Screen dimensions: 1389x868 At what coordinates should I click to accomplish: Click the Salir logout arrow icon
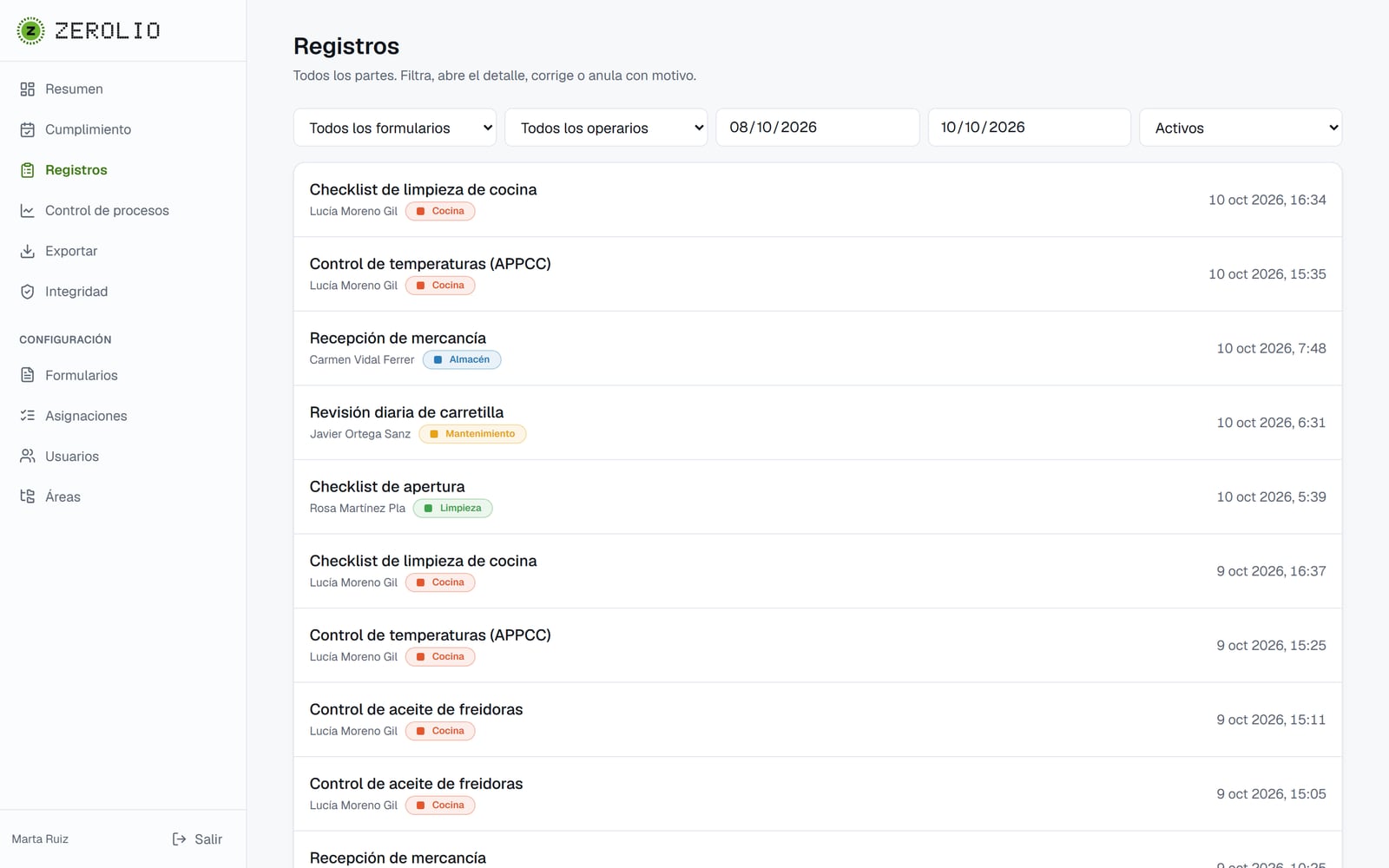pos(179,839)
